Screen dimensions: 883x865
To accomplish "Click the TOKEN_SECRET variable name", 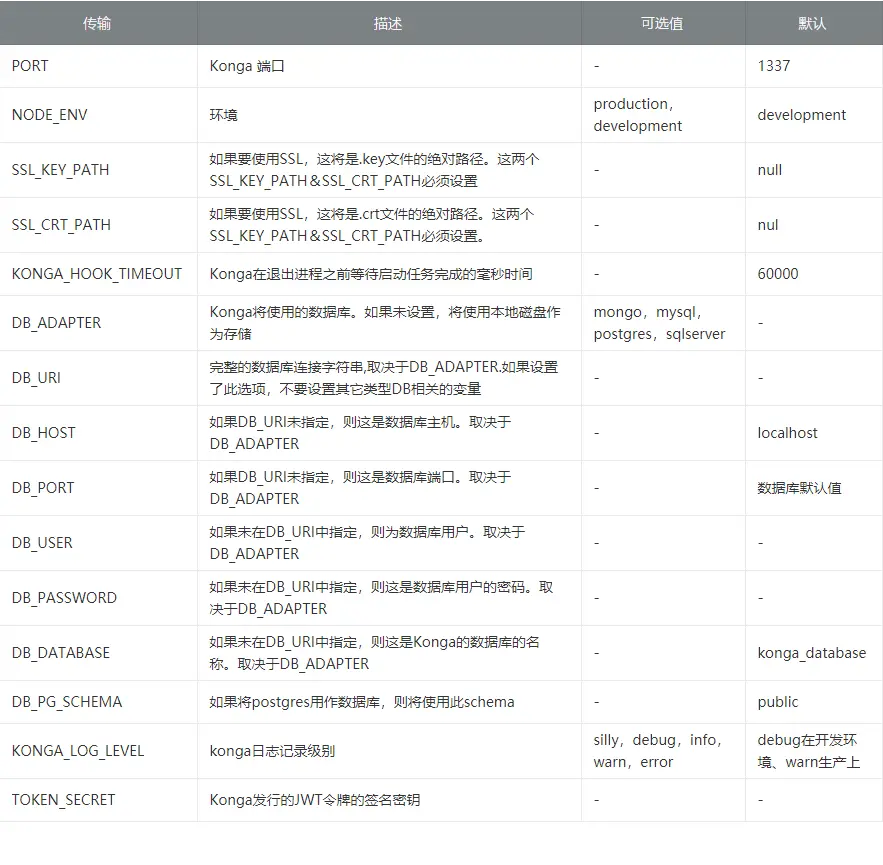I will (x=63, y=800).
